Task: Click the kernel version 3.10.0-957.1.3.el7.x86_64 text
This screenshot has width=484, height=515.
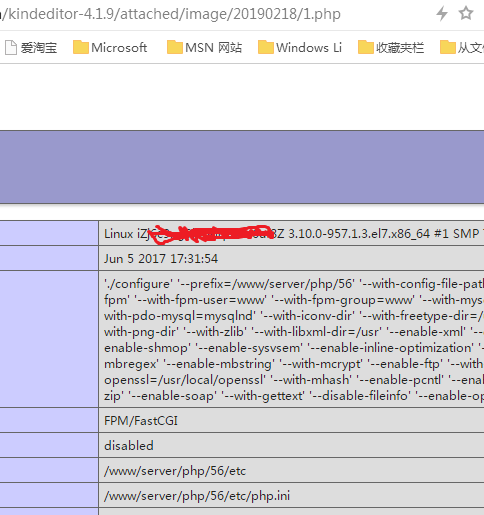Action: [x=359, y=234]
